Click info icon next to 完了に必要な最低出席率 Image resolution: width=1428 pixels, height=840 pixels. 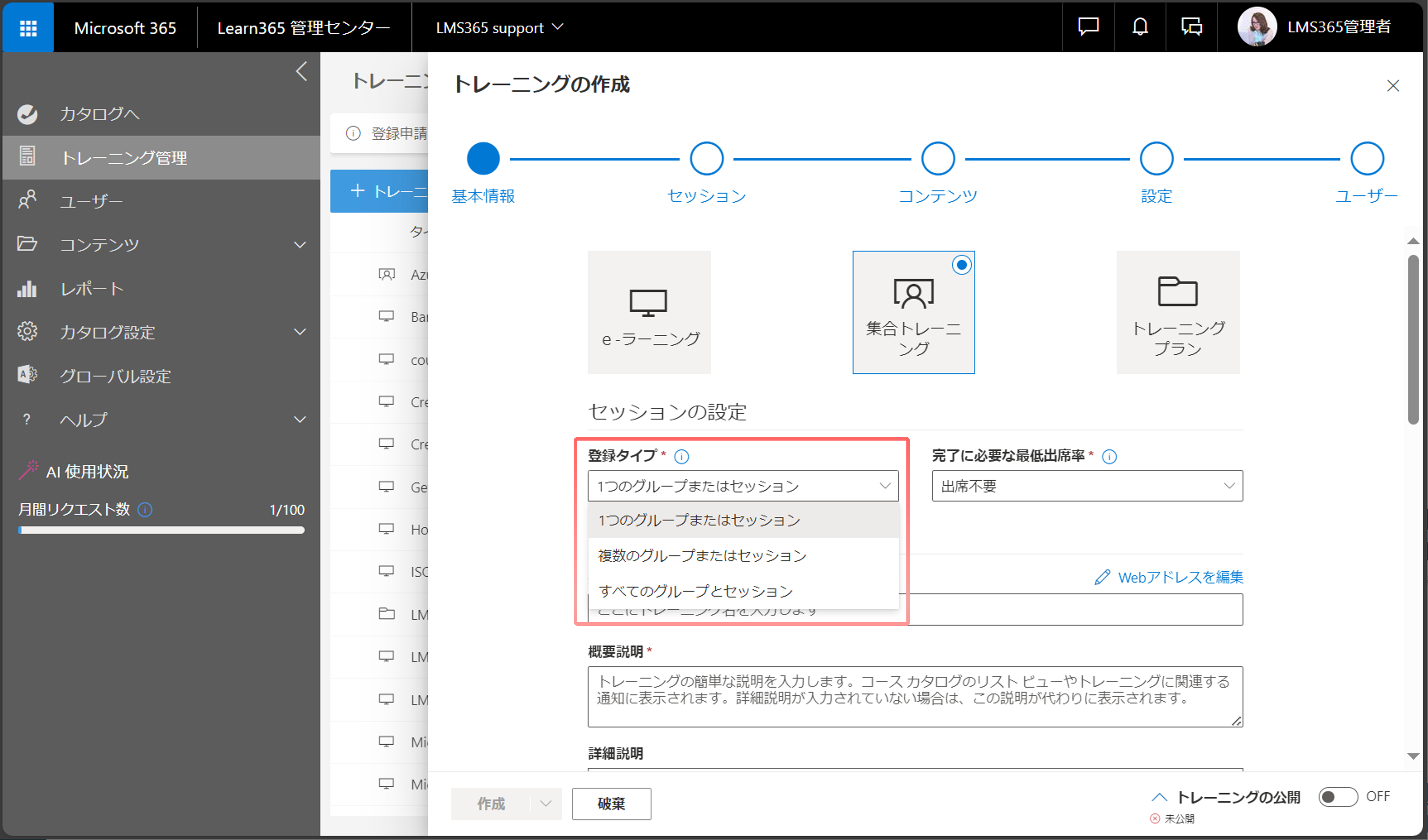[x=1109, y=456]
